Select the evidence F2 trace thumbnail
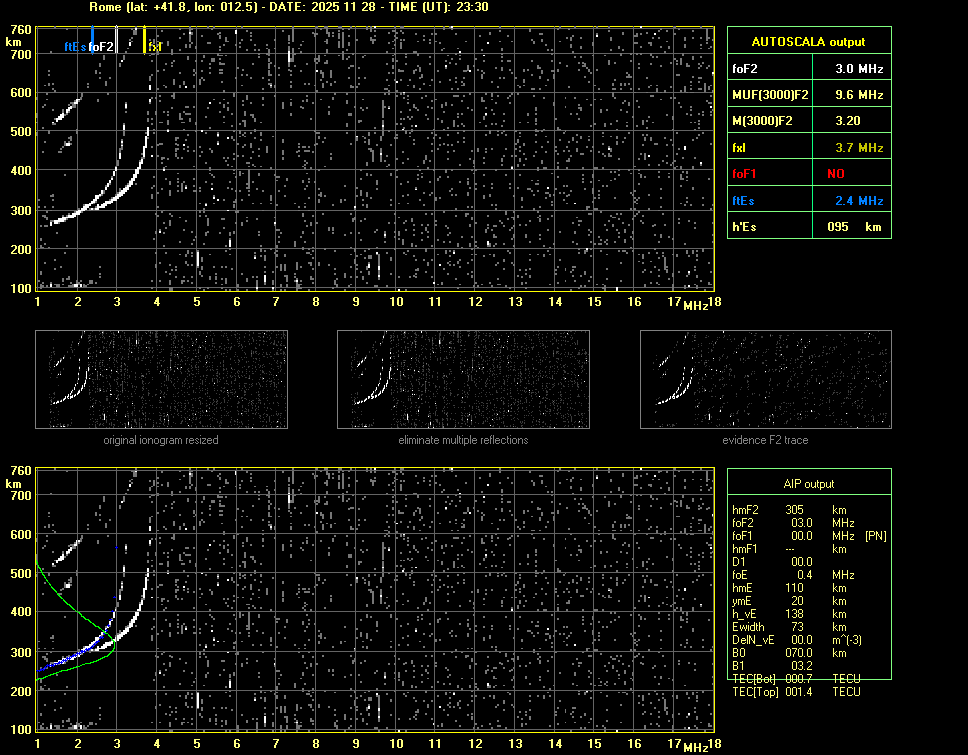968x755 pixels. pyautogui.click(x=765, y=380)
